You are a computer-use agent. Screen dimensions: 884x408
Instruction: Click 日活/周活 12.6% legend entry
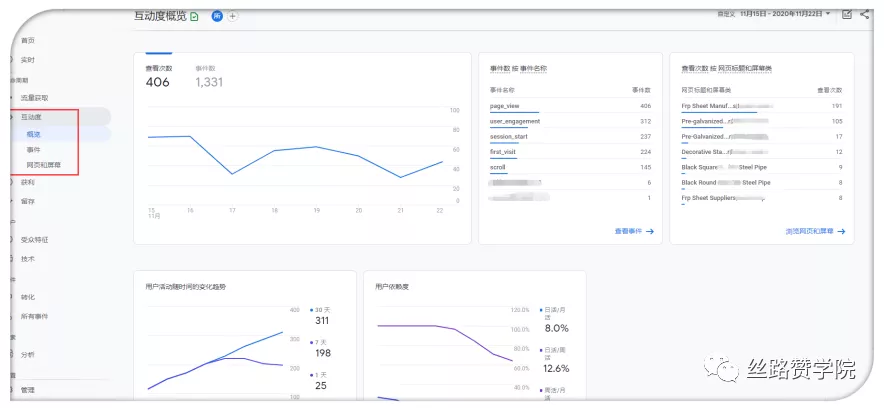click(556, 360)
